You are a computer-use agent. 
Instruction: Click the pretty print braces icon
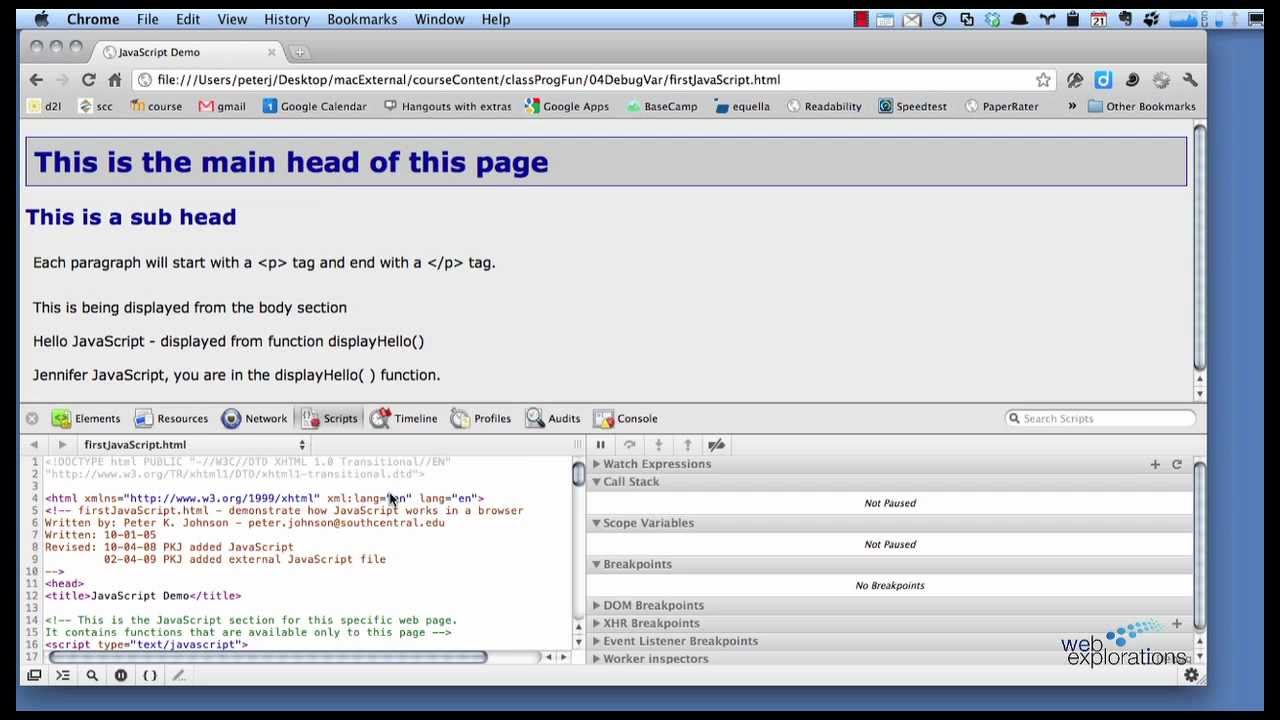150,676
